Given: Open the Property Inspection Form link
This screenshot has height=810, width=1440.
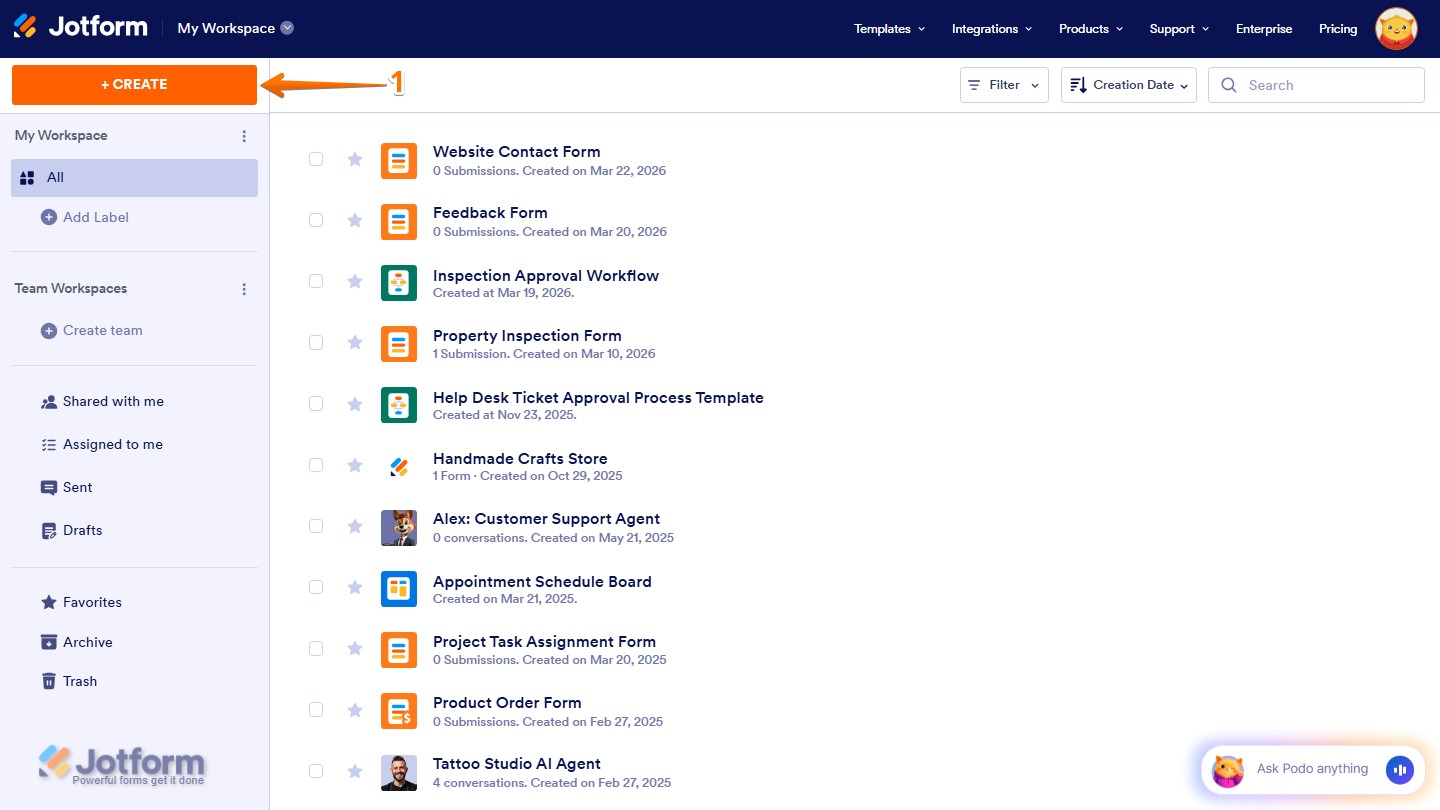Looking at the screenshot, I should tap(527, 335).
